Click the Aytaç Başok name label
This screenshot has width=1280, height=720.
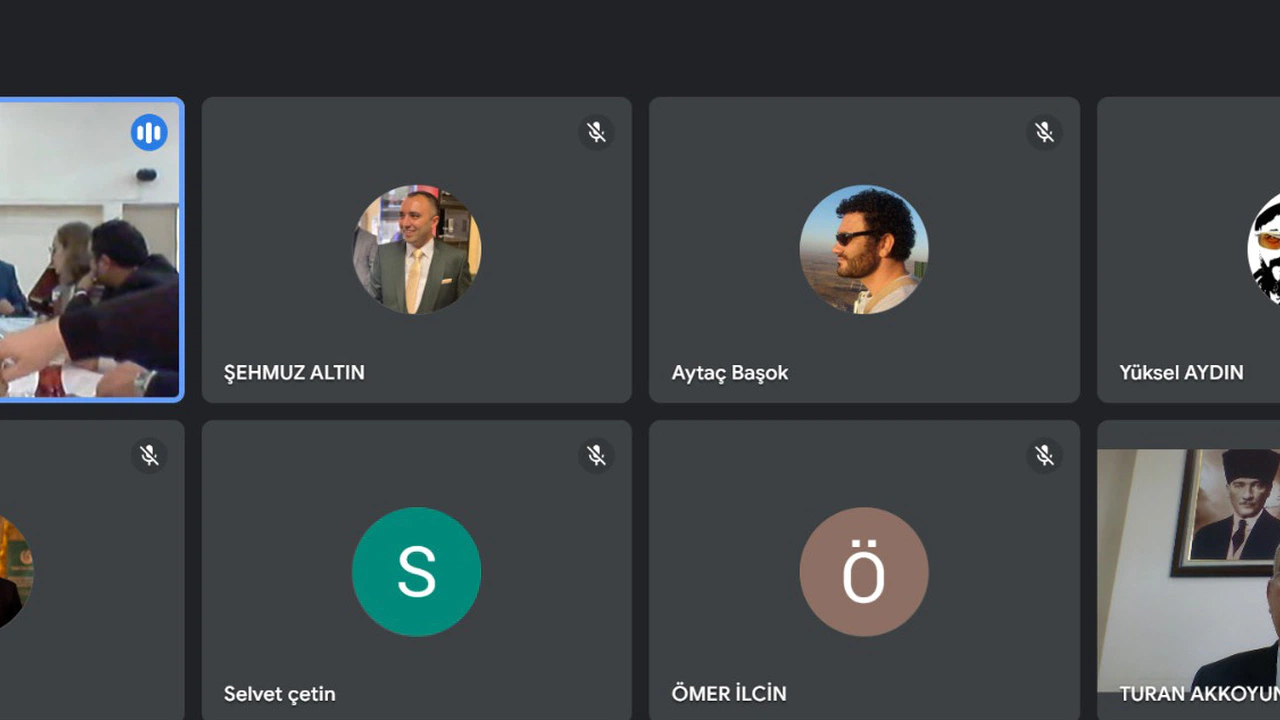[x=730, y=373]
